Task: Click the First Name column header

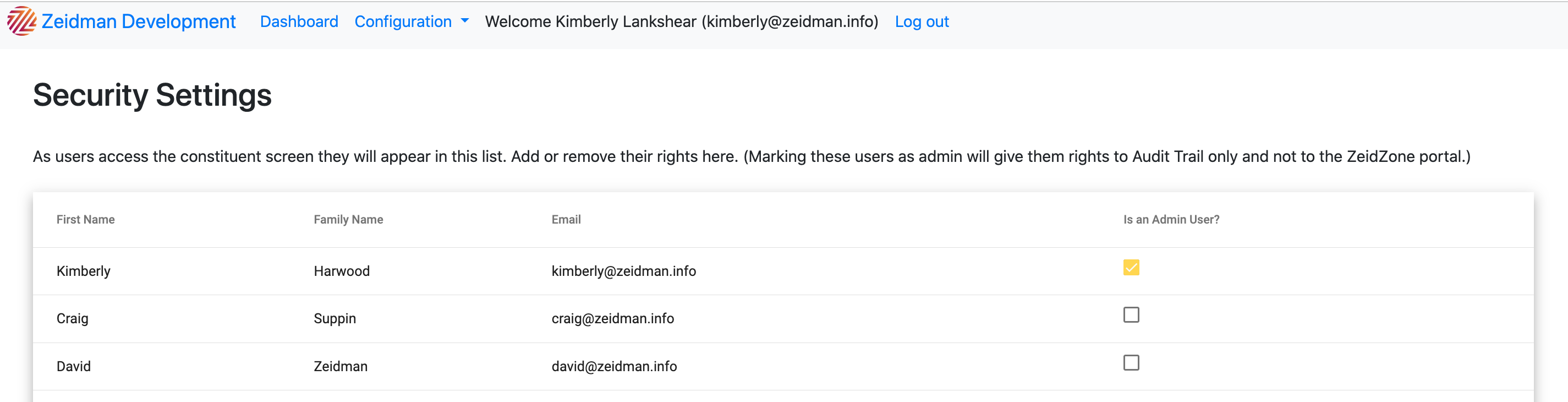Action: [85, 219]
